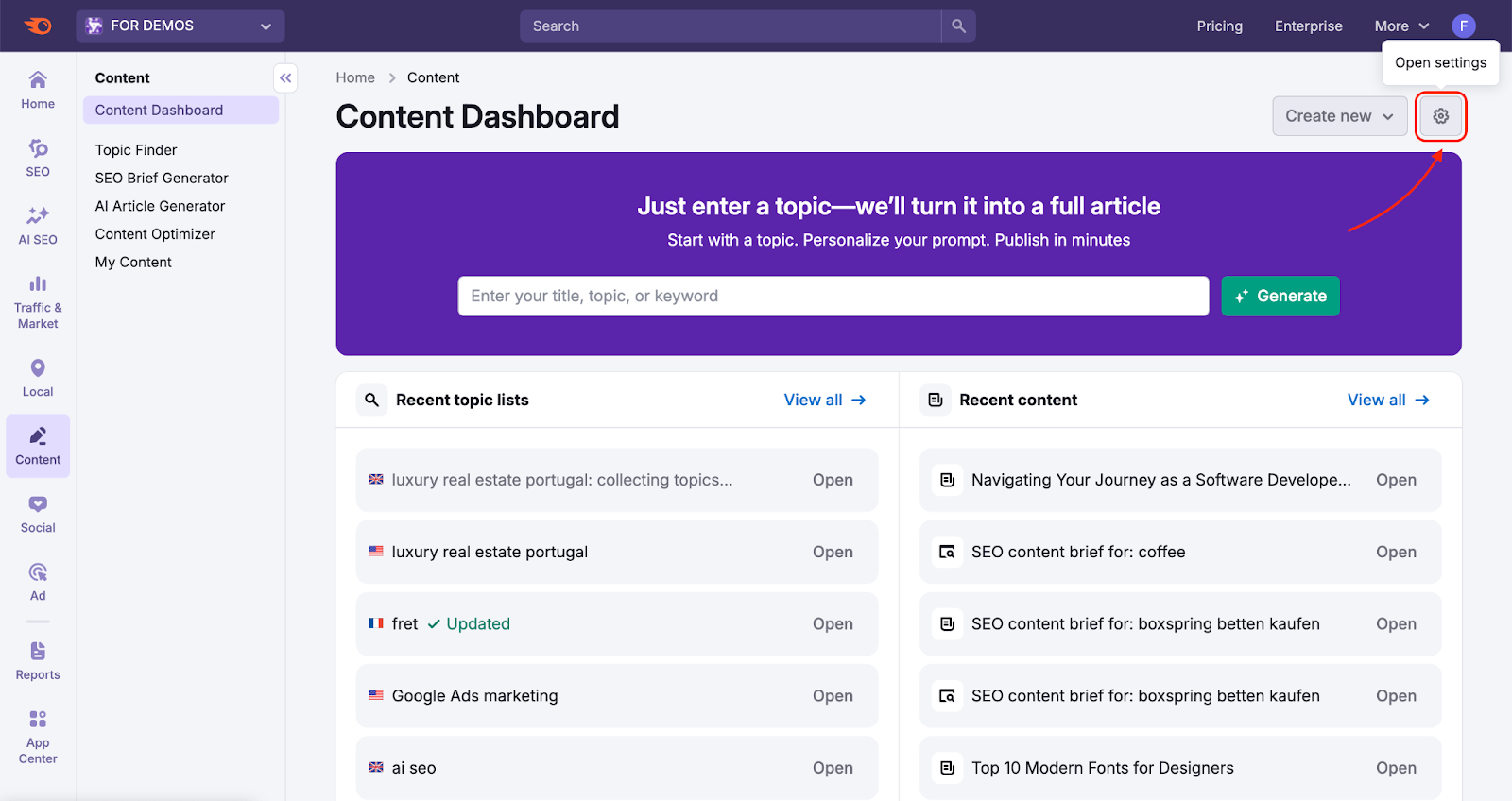Viewport: 1512px width, 801px height.
Task: Collapse the Content side panel
Action: pyautogui.click(x=285, y=78)
